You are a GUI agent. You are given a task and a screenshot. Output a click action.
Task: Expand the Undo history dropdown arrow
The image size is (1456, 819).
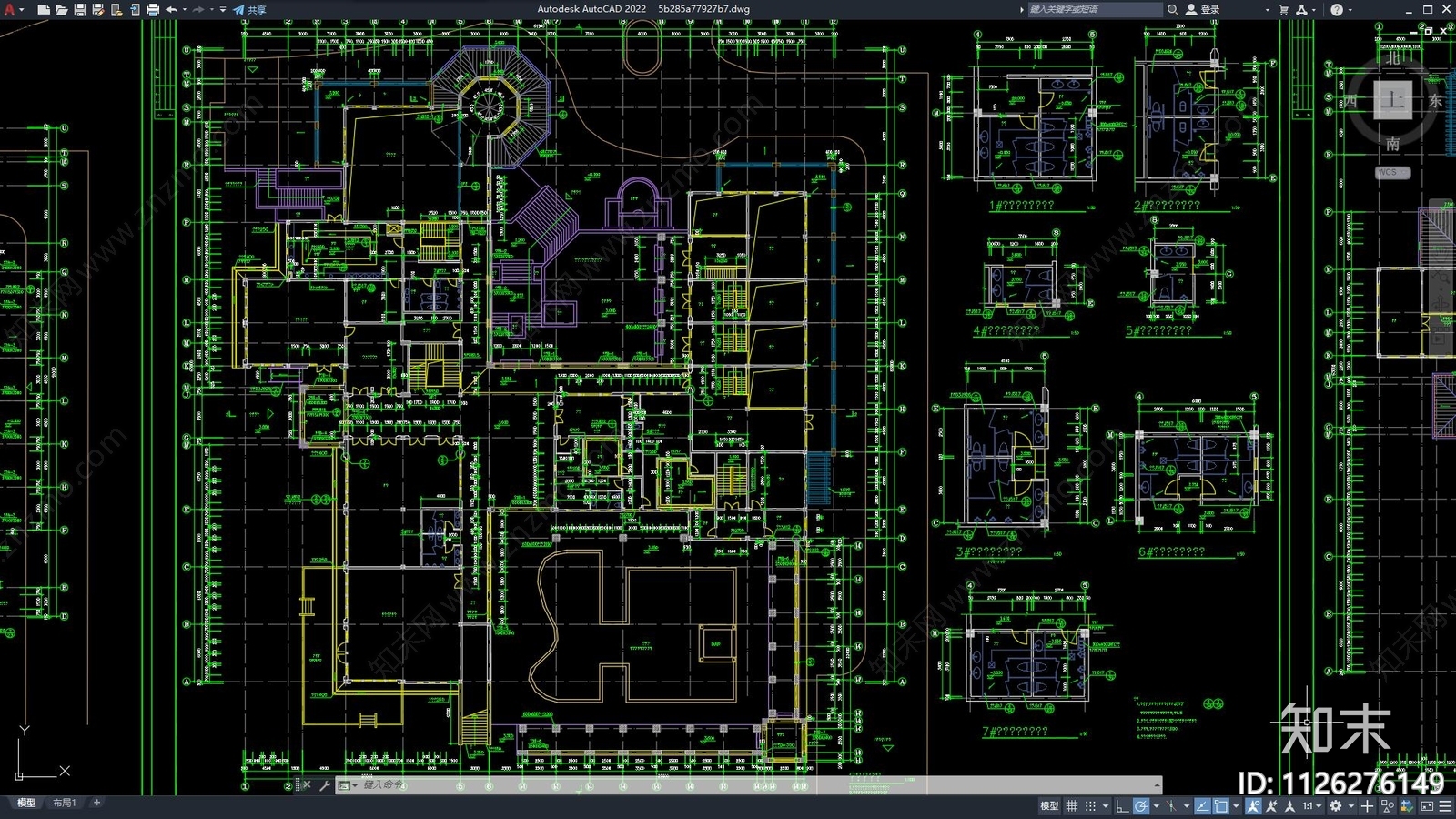185,9
